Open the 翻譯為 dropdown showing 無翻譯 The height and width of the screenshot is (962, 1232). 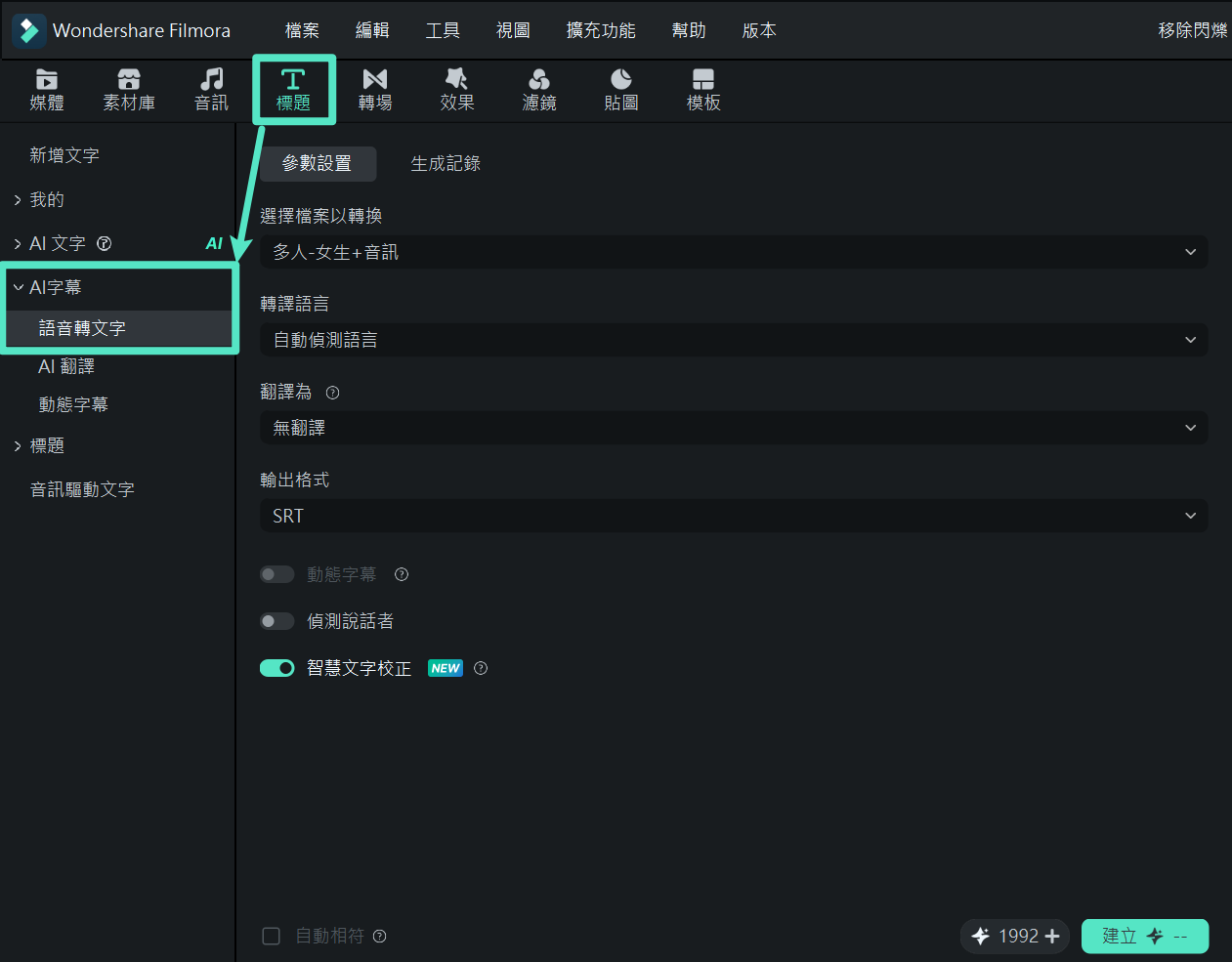(x=734, y=428)
